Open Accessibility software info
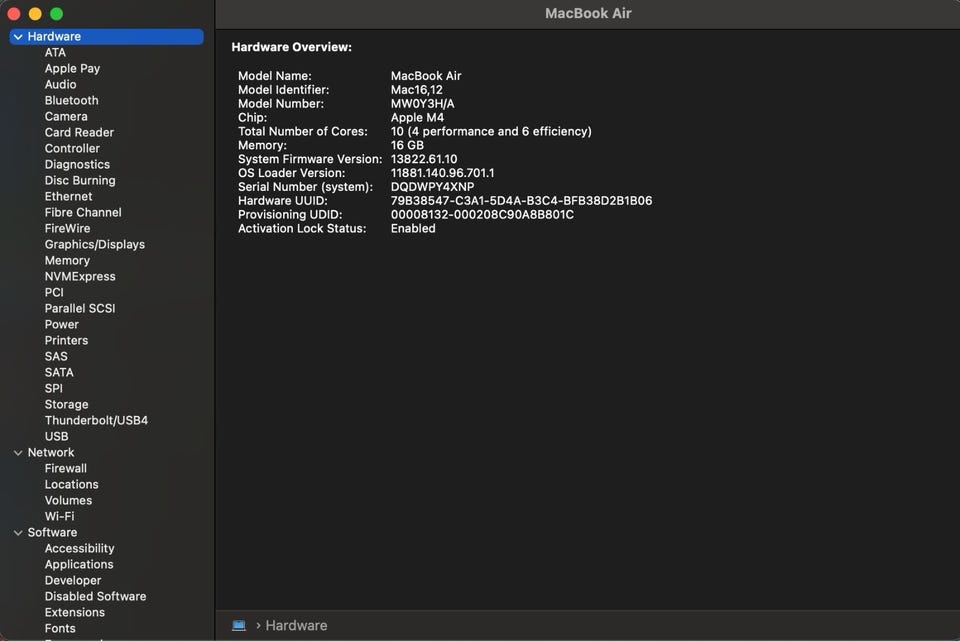 [80, 549]
